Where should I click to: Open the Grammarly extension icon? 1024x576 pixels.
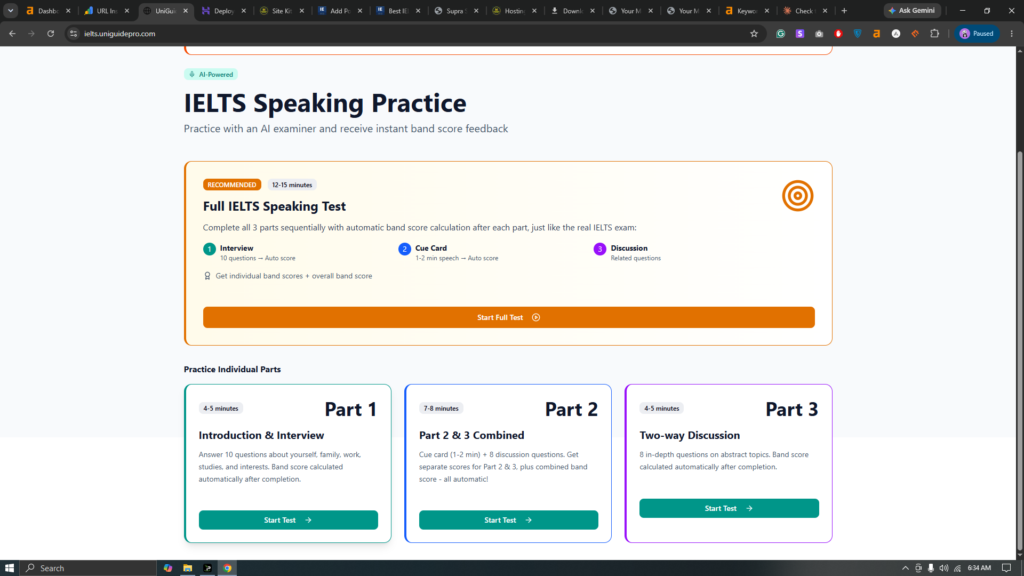pos(780,33)
